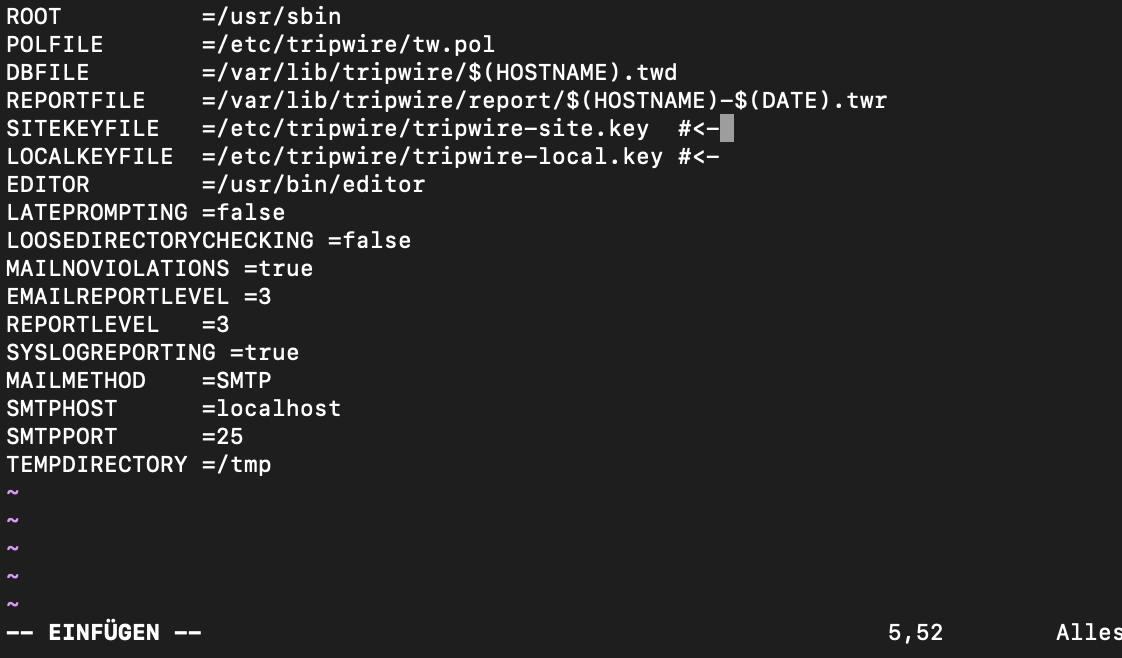Click the LOOSEDIRECTORYCHECKING setting name
This screenshot has height=658, width=1122.
pyautogui.click(x=159, y=241)
